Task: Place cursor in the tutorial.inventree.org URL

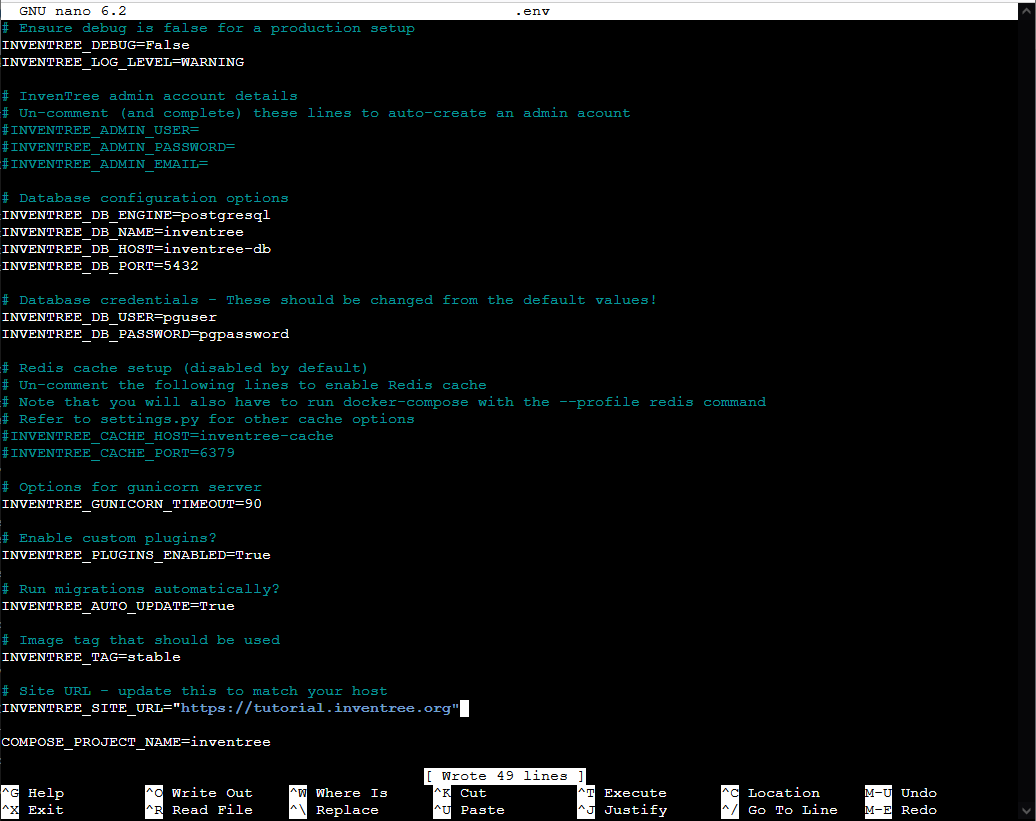Action: [x=316, y=708]
